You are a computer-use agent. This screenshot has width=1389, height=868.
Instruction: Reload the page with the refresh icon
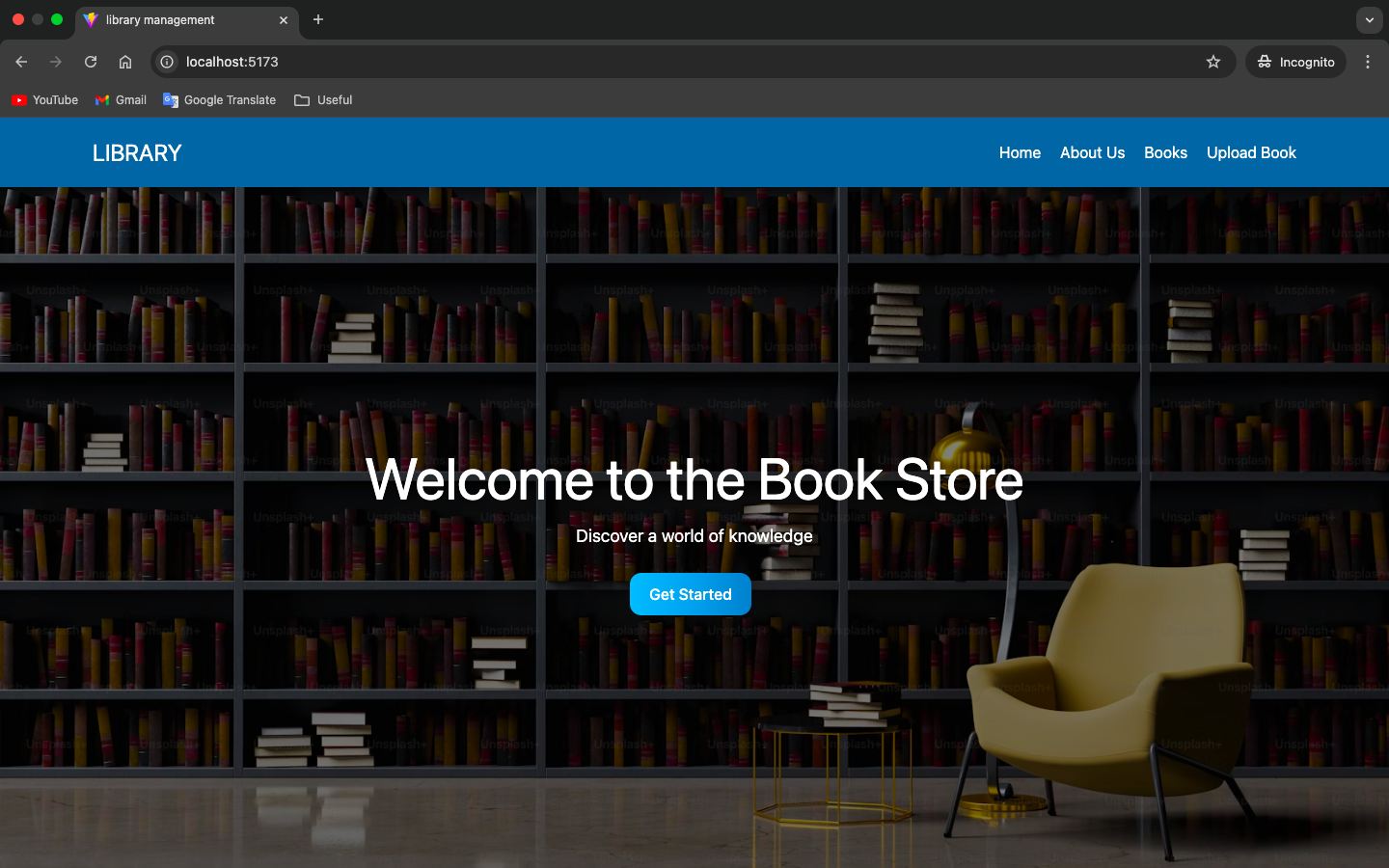click(91, 62)
